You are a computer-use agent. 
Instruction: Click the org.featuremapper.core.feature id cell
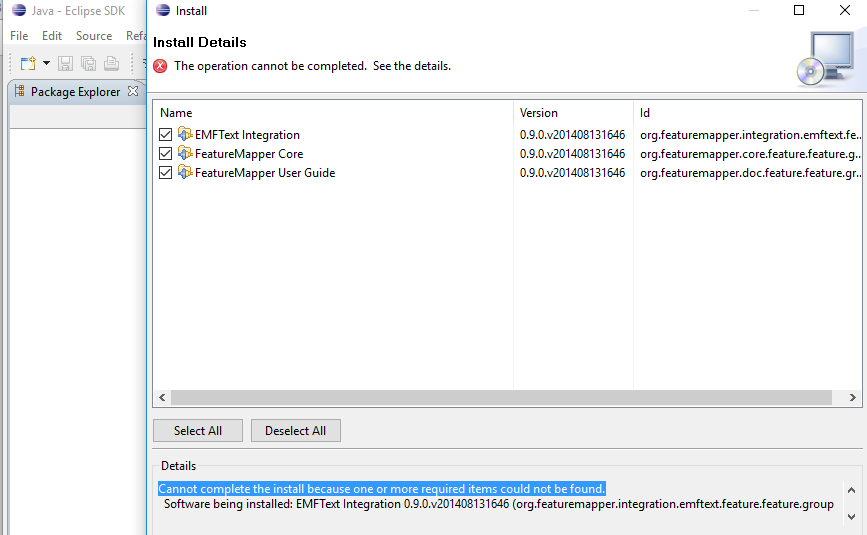pos(750,154)
